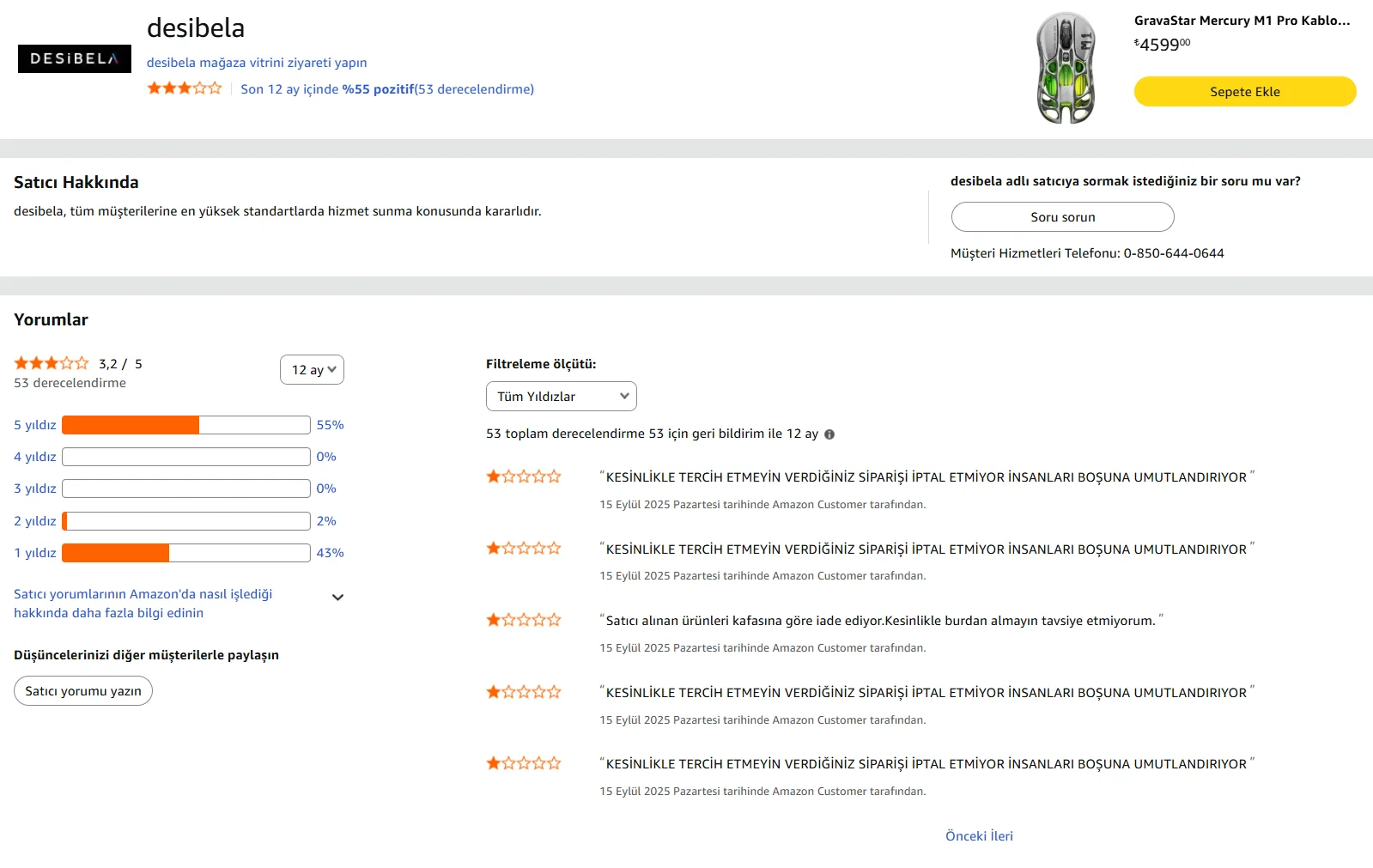Click the Soru sorun button
Screen dimensions: 1373x868
pyautogui.click(x=1062, y=217)
